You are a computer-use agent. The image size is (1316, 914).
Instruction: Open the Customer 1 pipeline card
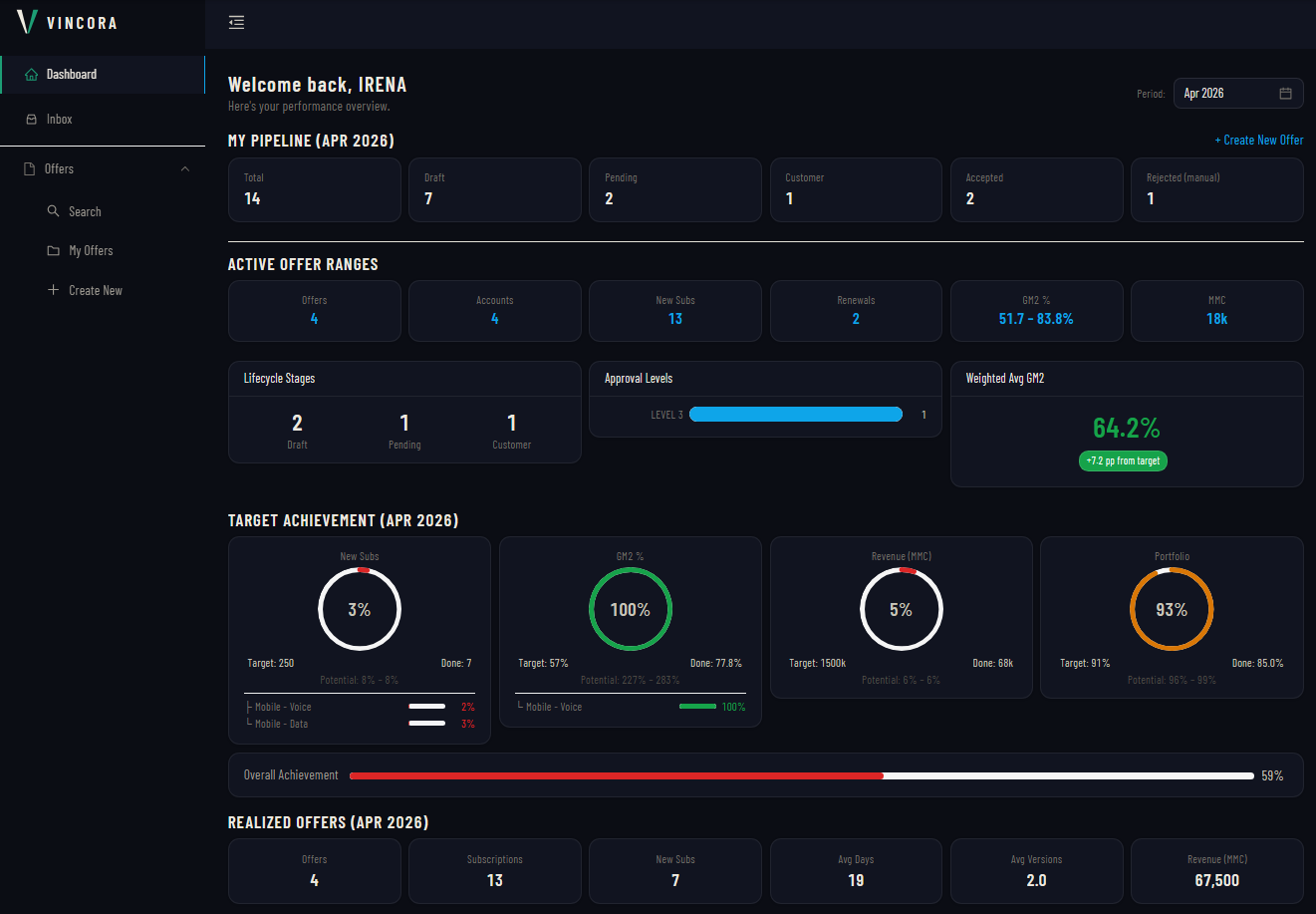(856, 189)
